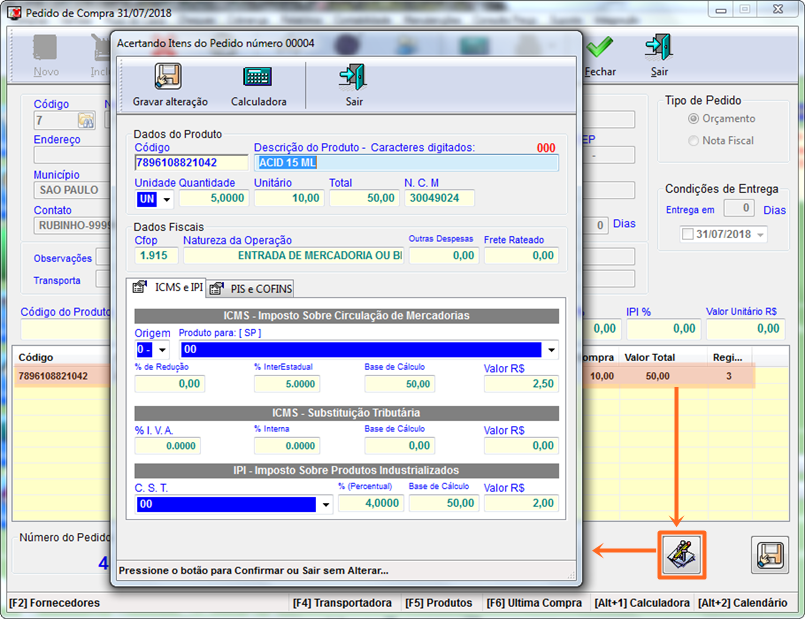This screenshot has width=805, height=619.
Task: Click [F4] Transportadora in the status bar
Action: (x=342, y=603)
